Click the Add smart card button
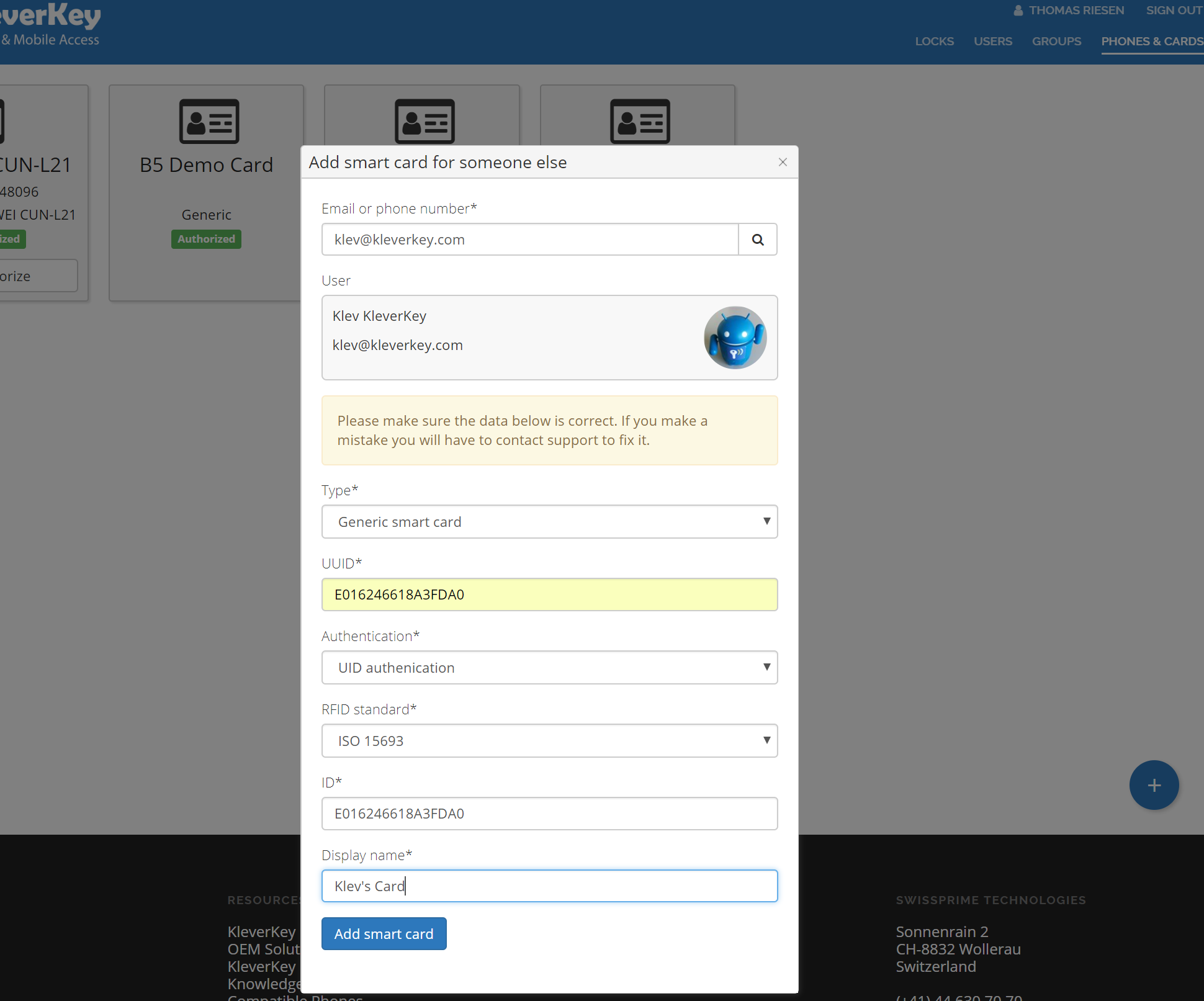Viewport: 1204px width, 1001px height. (x=384, y=934)
